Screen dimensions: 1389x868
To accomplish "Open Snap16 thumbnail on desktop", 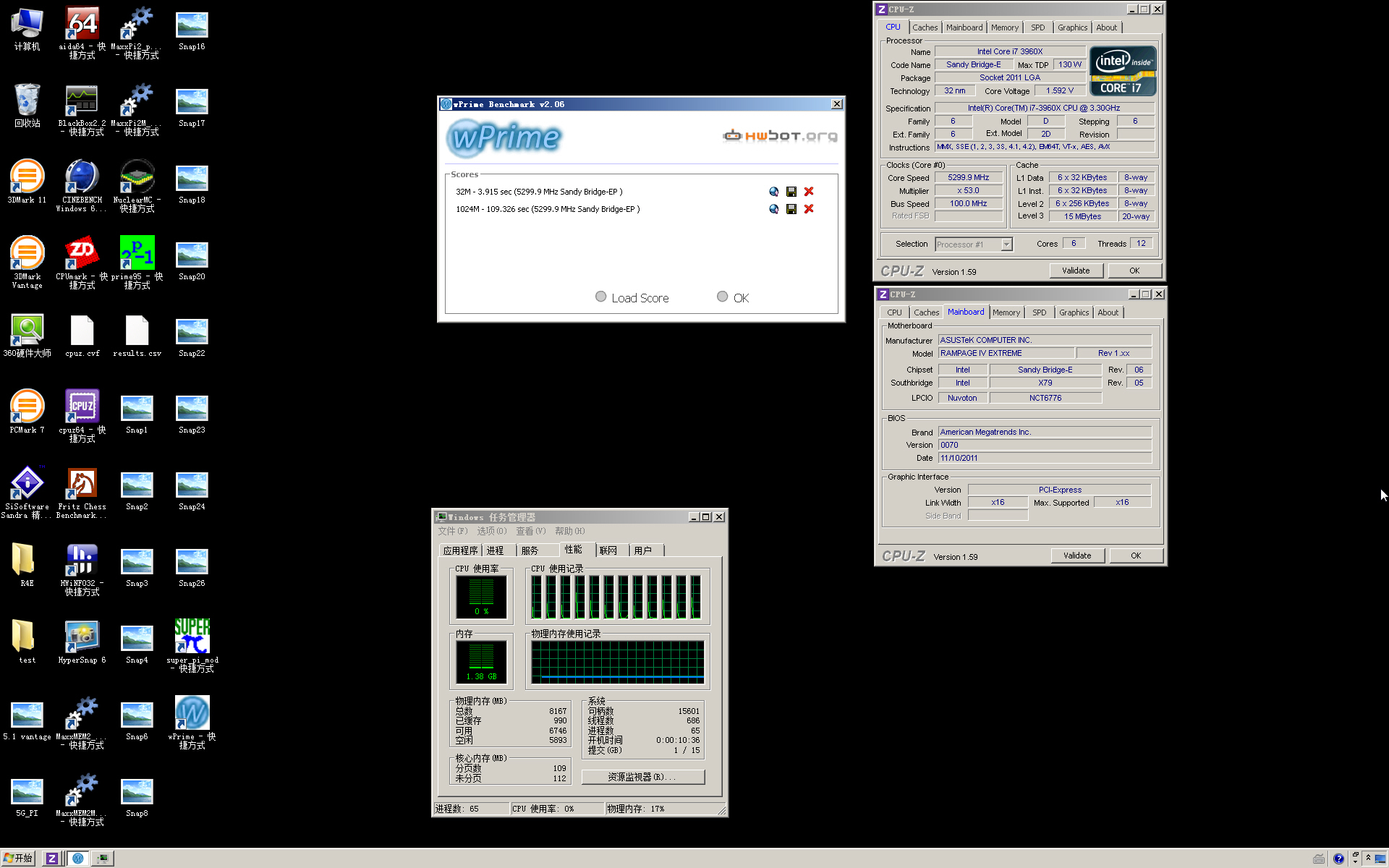I will tap(192, 29).
